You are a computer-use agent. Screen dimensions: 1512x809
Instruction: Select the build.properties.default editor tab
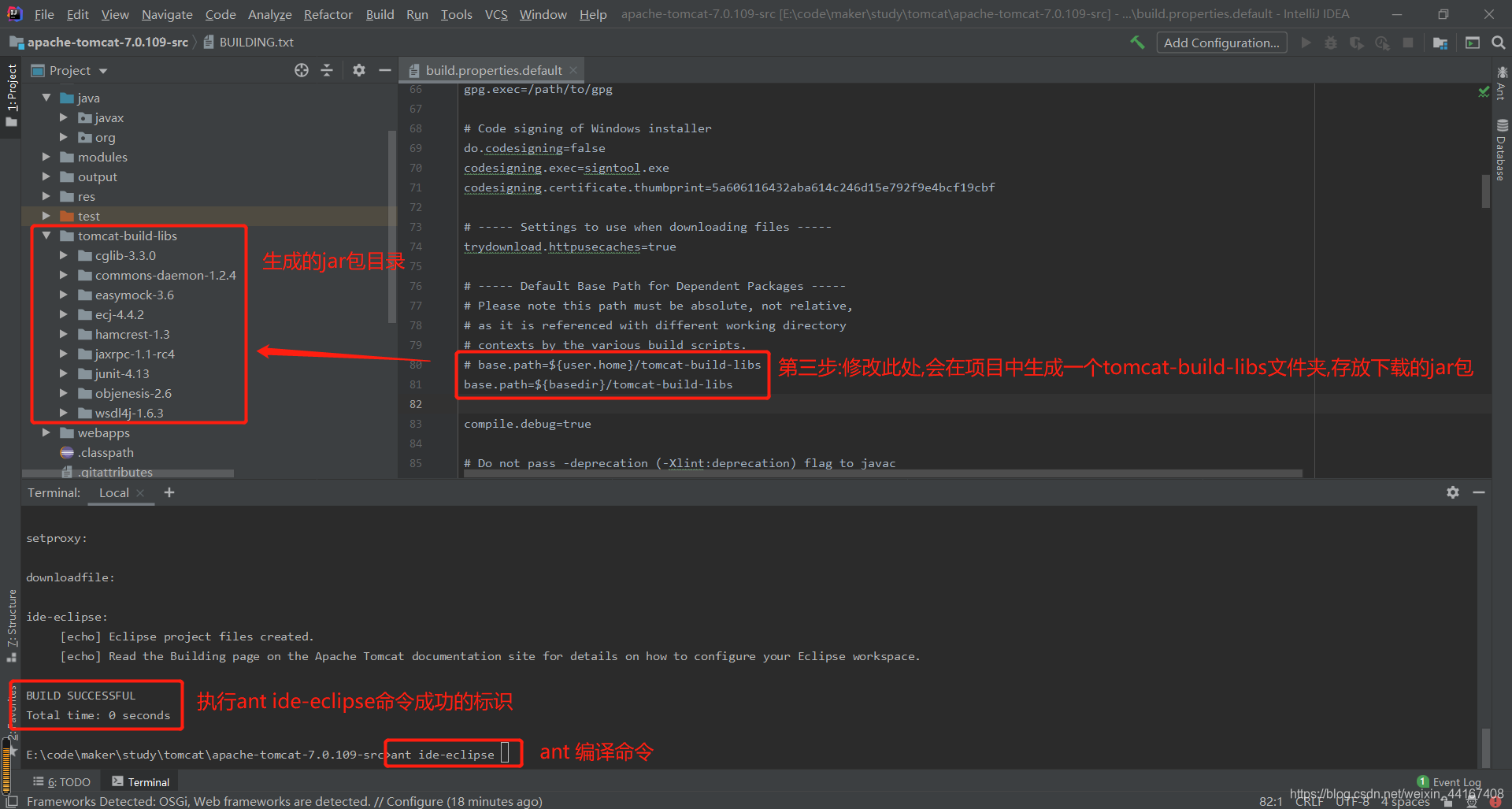[493, 70]
